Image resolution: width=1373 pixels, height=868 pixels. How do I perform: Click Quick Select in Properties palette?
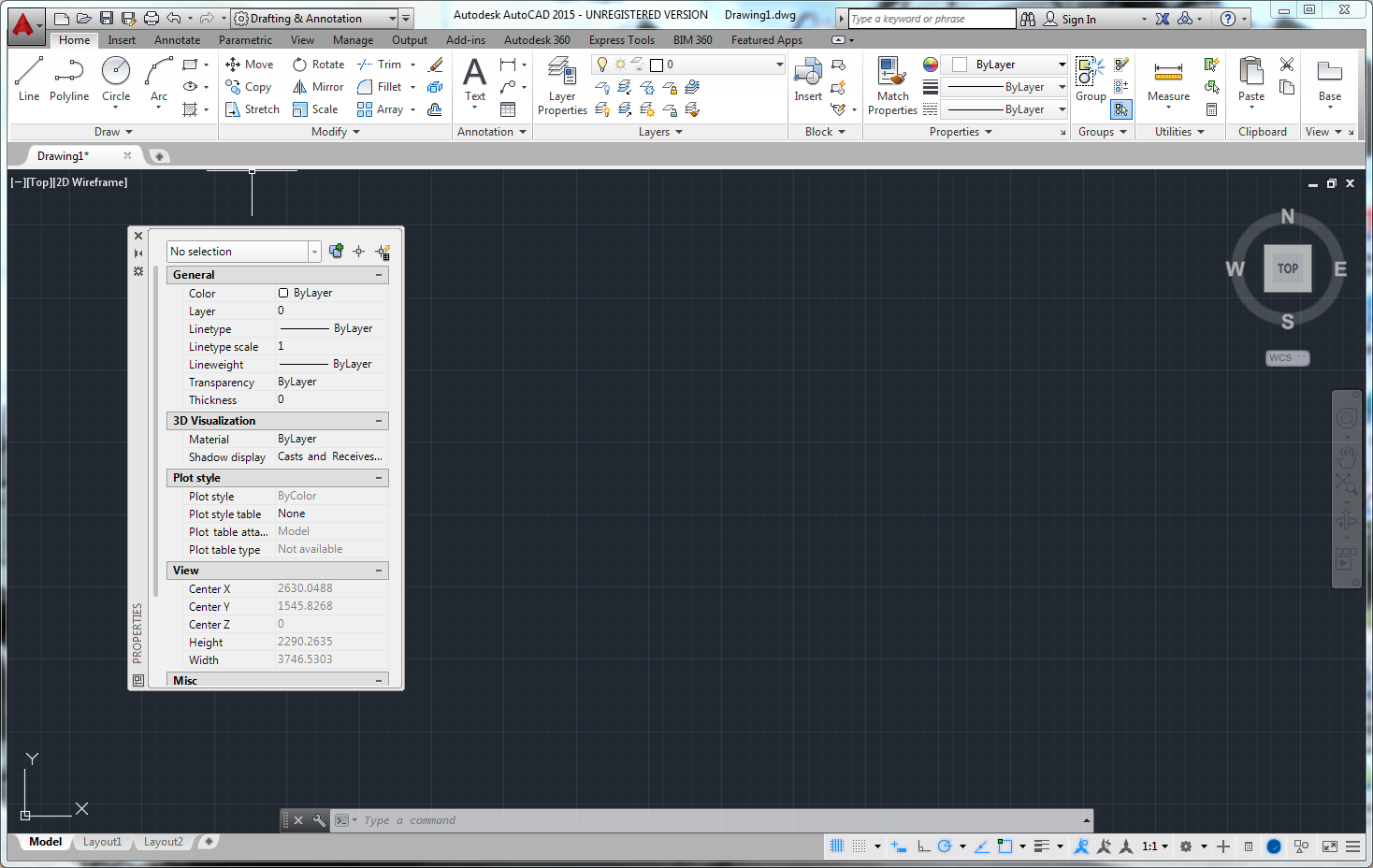(x=383, y=252)
